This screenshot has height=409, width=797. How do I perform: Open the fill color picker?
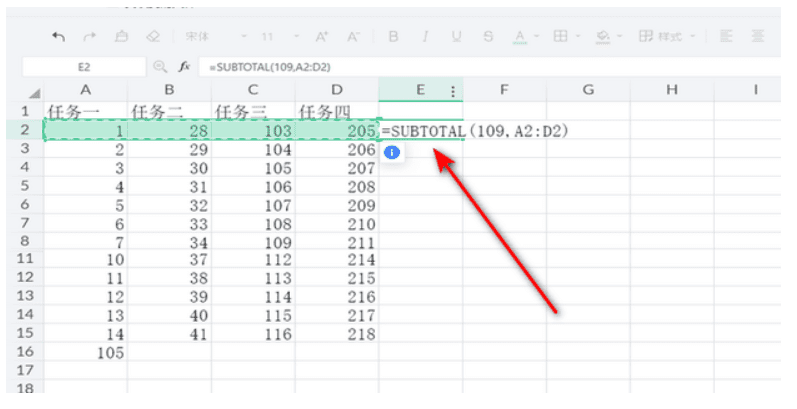click(608, 36)
